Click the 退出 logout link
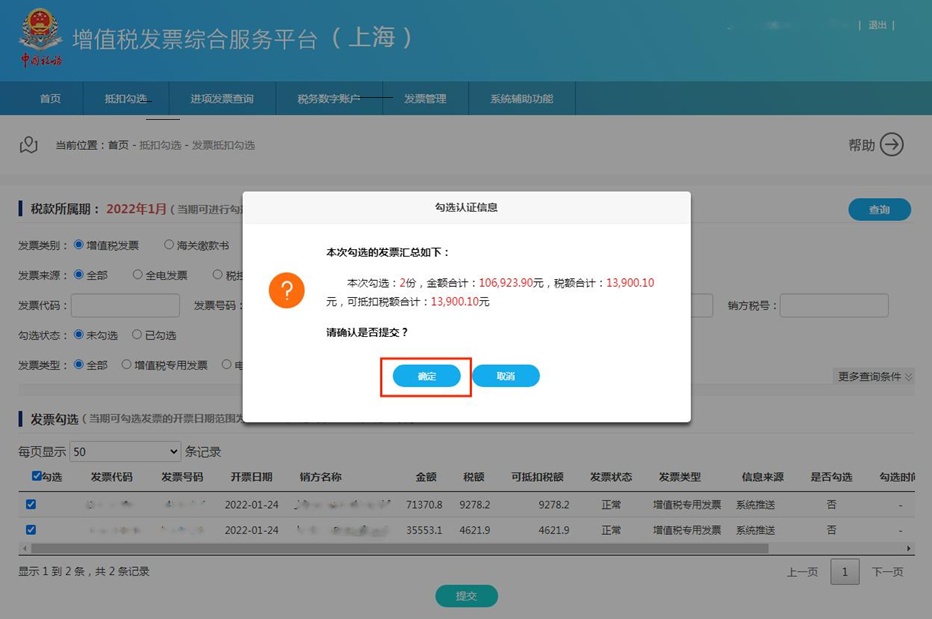The height and width of the screenshot is (619, 932). tap(877, 25)
